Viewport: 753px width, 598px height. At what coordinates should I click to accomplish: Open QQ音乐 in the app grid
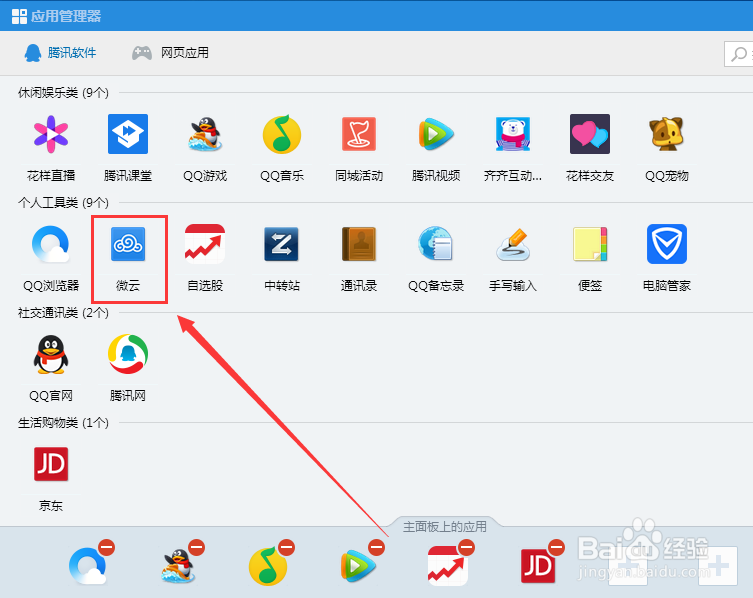tap(282, 134)
